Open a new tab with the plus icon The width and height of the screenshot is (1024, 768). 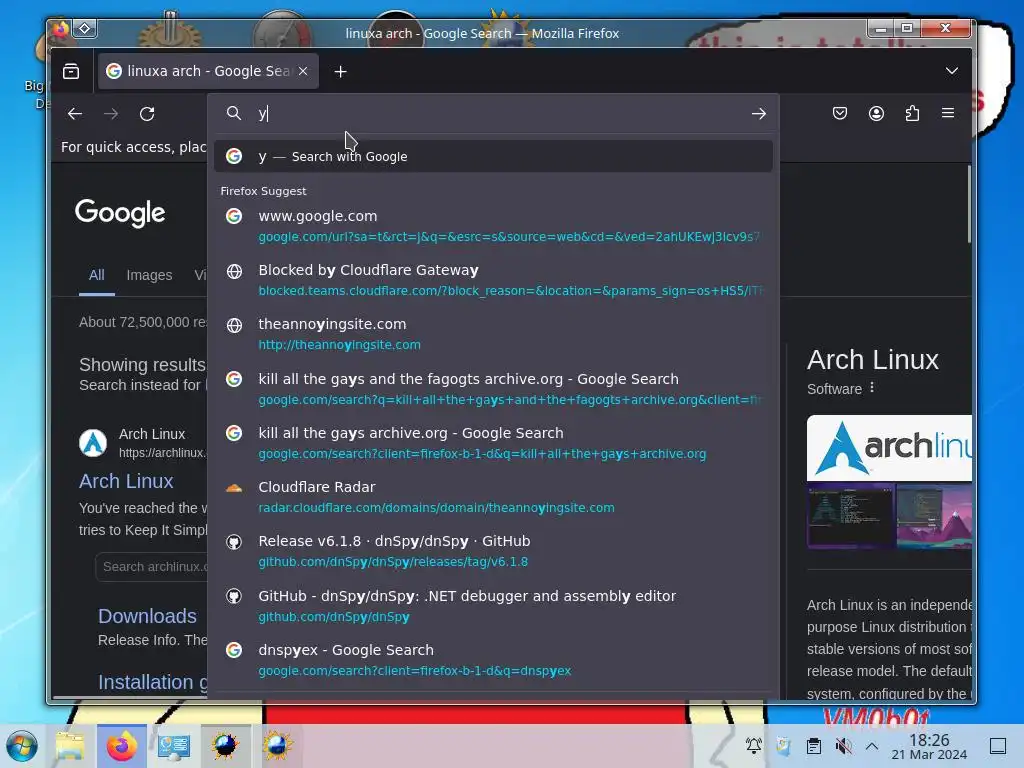tap(340, 72)
